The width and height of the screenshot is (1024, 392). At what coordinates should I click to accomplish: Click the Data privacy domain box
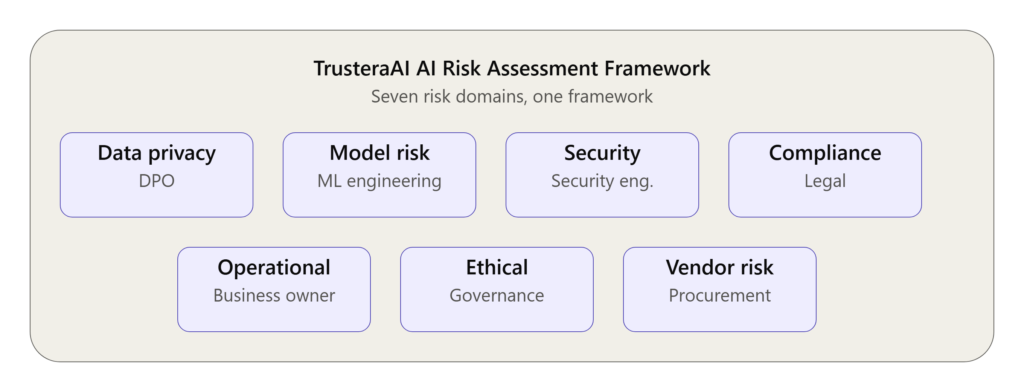[x=156, y=174]
